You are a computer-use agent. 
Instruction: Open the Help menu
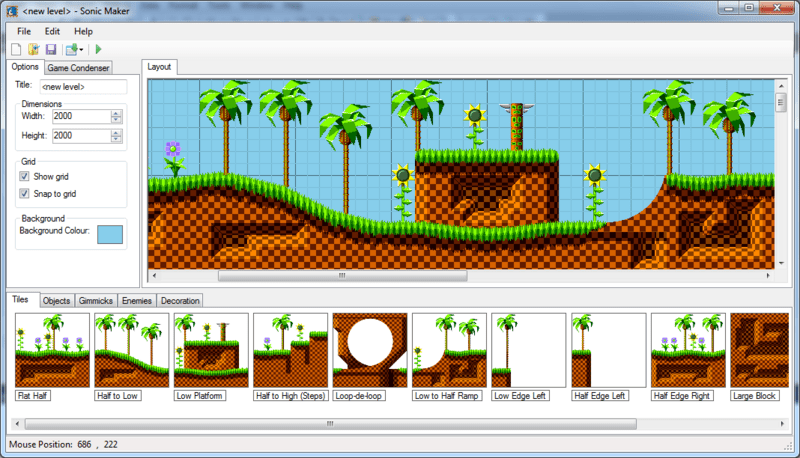point(83,31)
